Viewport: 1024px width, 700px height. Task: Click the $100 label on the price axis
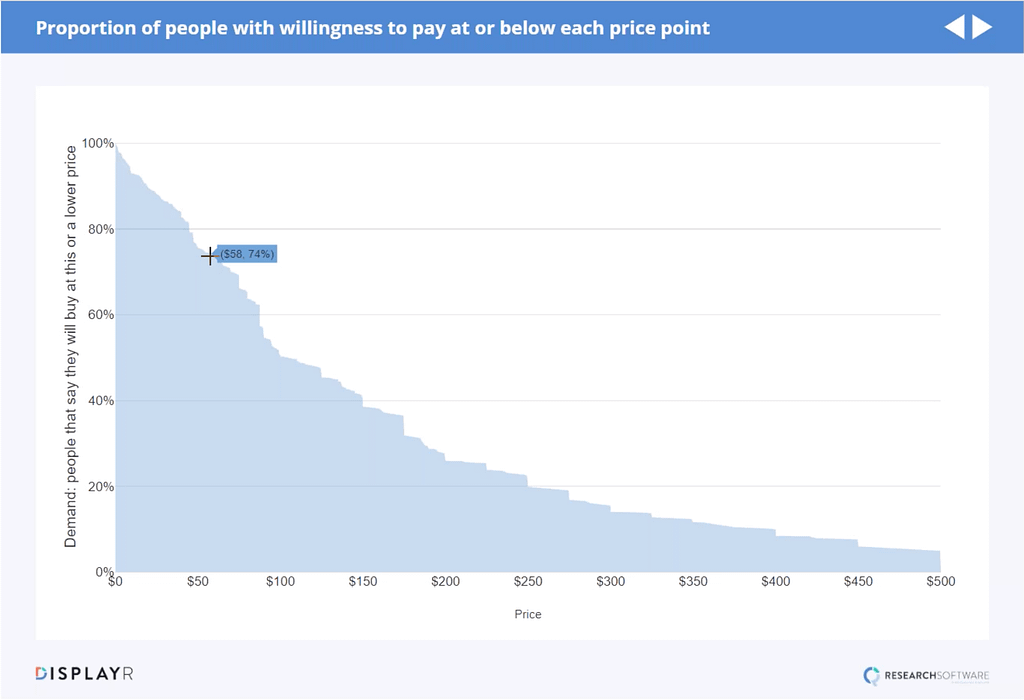pos(280,582)
